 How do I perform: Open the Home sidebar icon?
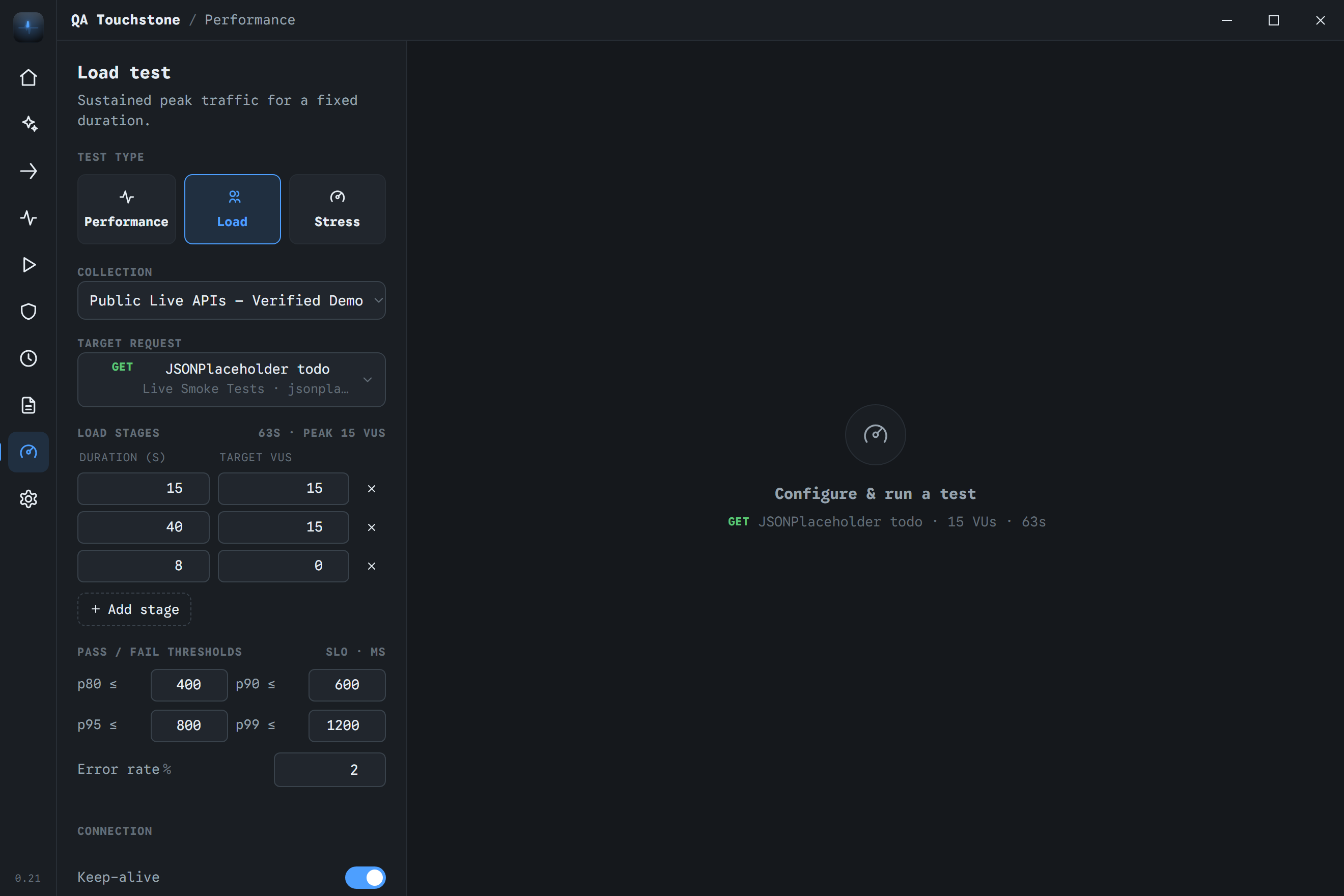[28, 78]
